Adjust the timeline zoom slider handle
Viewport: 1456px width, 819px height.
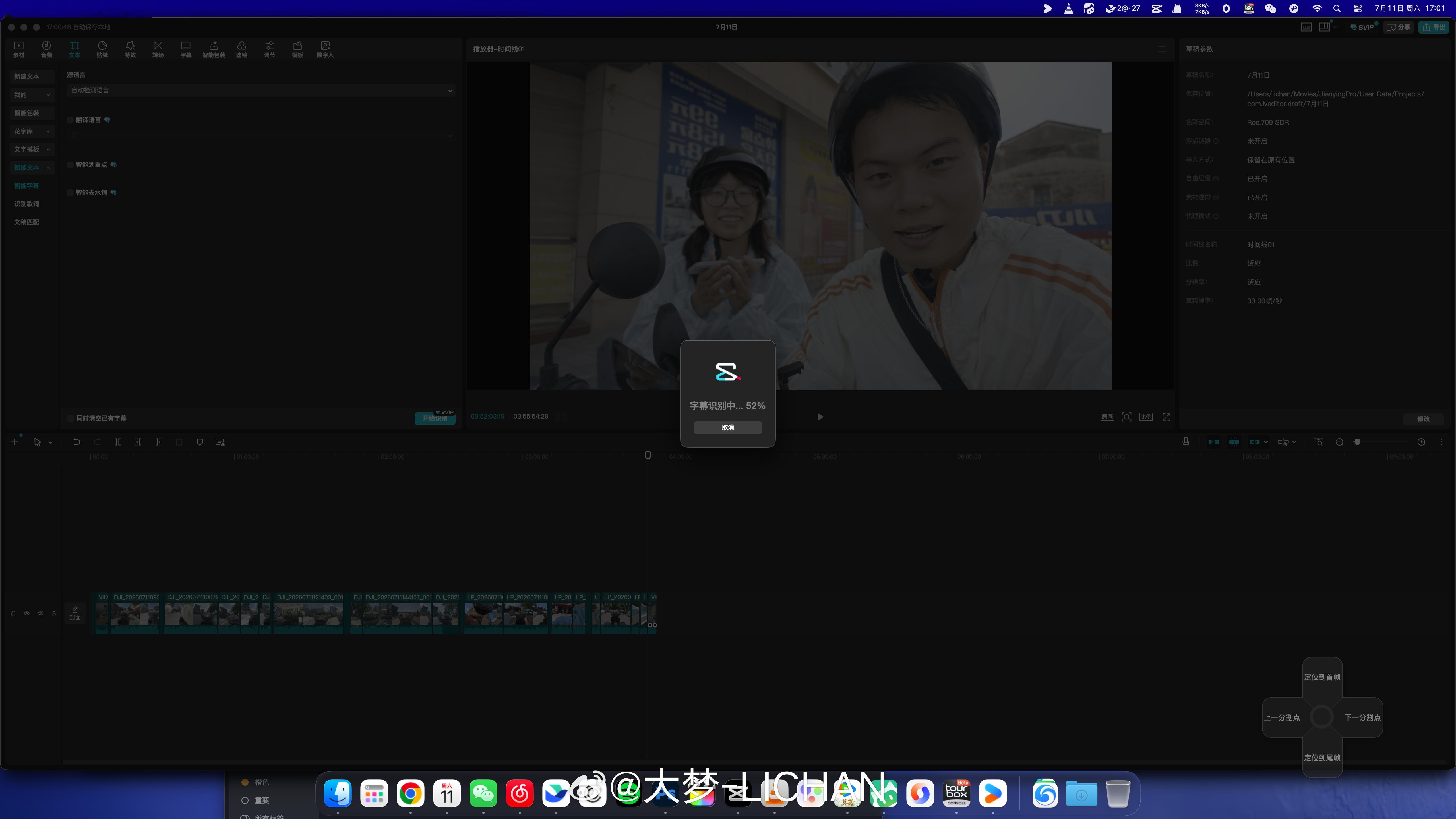coord(1356,442)
